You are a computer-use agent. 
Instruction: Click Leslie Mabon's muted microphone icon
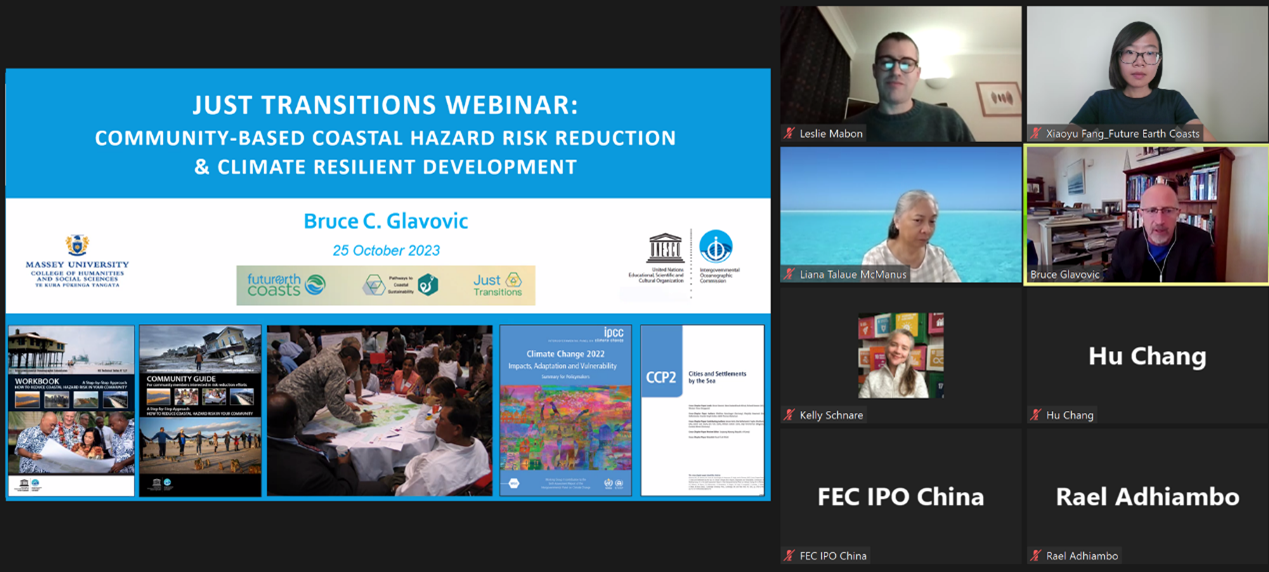pyautogui.click(x=789, y=133)
